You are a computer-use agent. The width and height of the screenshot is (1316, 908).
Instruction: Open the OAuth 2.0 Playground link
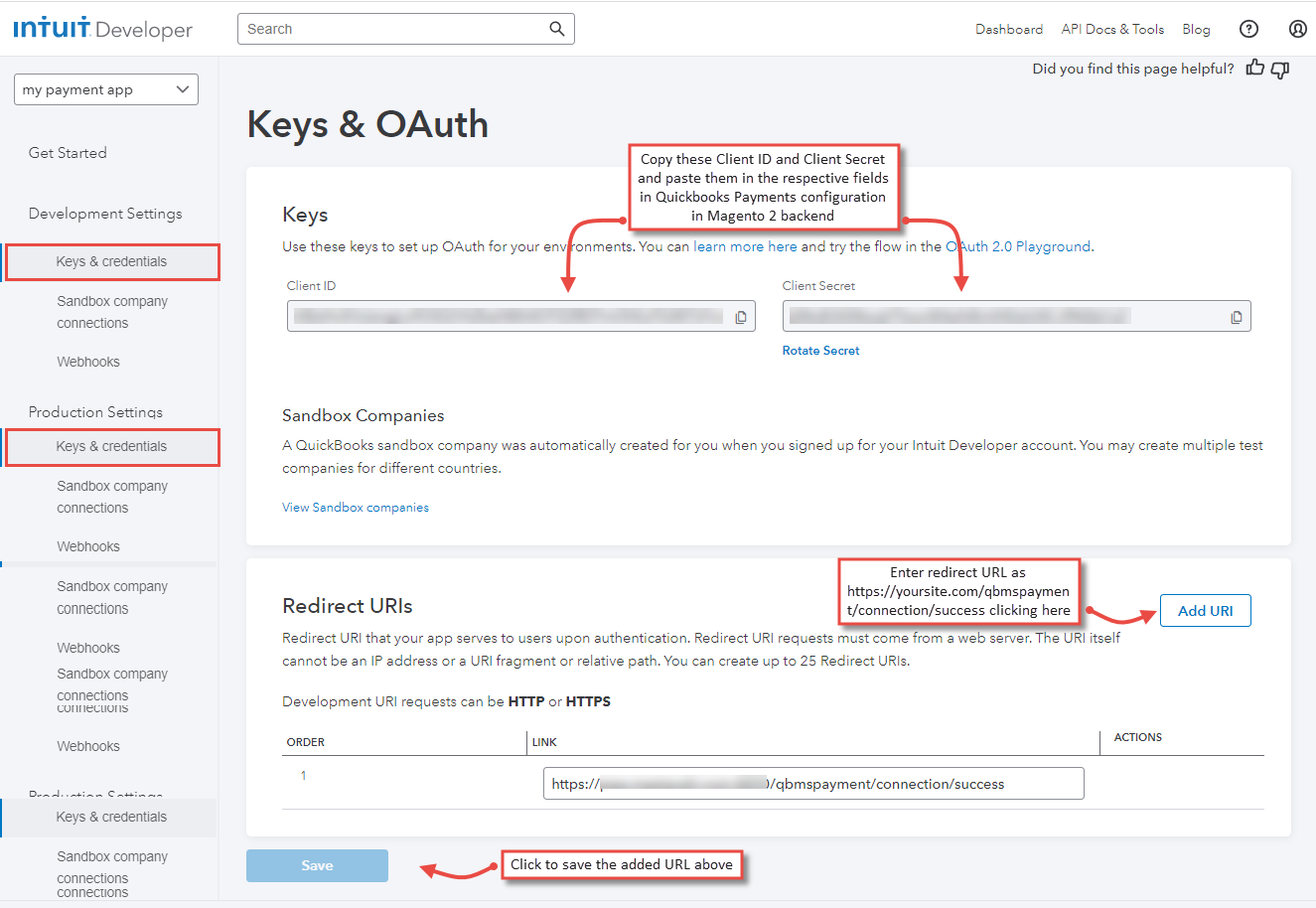pos(1019,246)
